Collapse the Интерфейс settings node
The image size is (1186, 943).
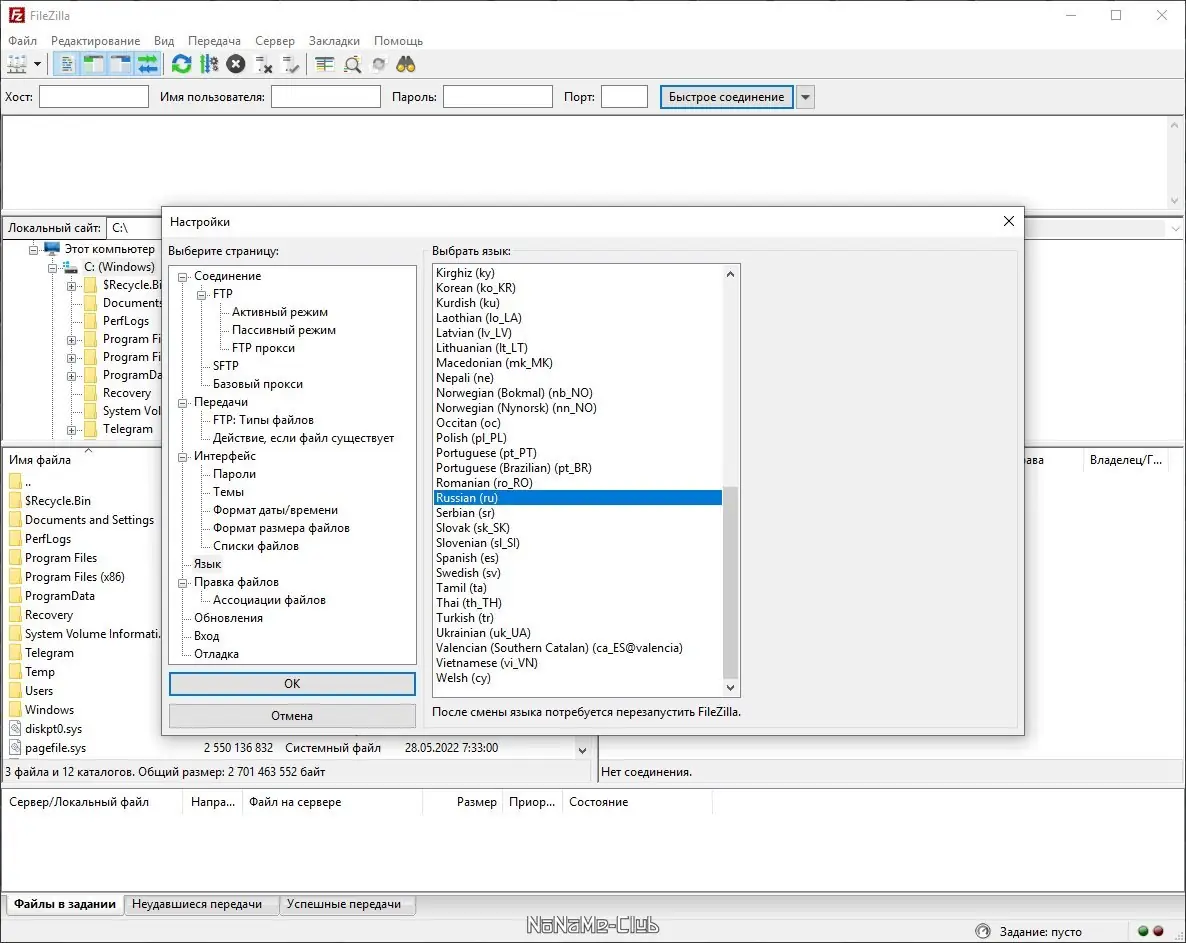182,457
